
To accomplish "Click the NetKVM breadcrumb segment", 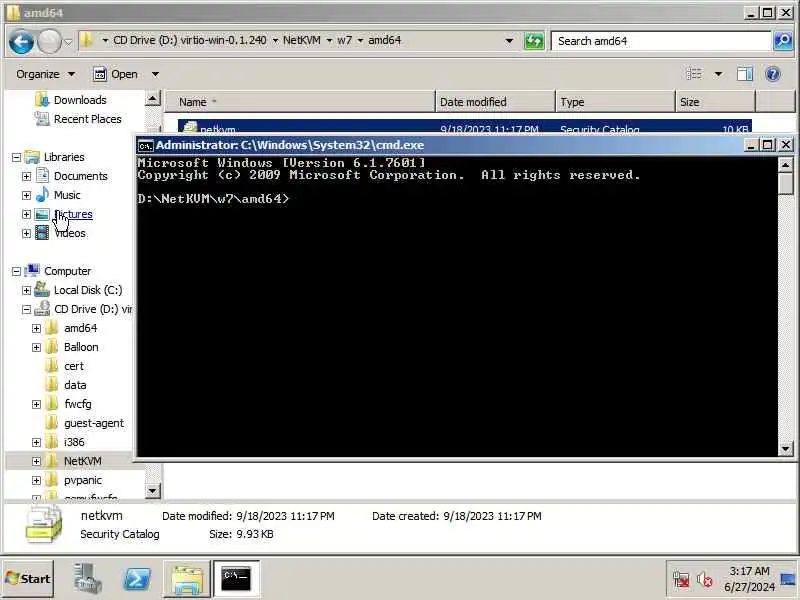I will point(302,40).
